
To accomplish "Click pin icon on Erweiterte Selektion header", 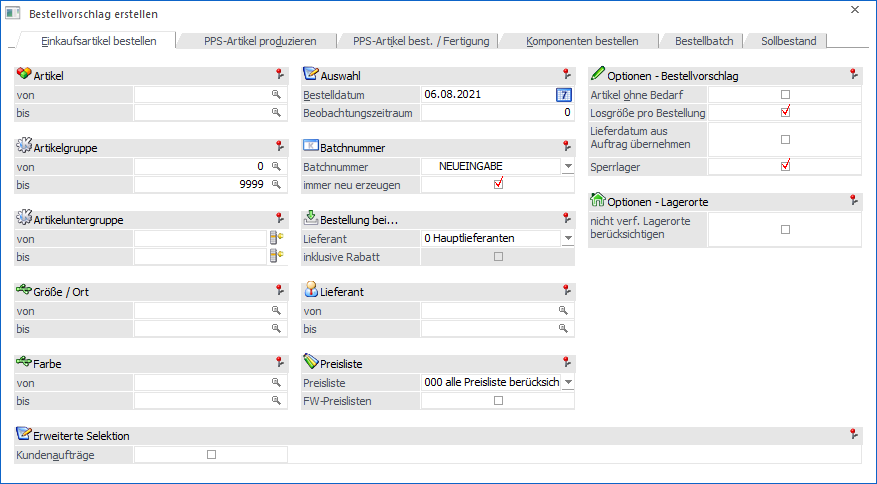I will pos(854,434).
